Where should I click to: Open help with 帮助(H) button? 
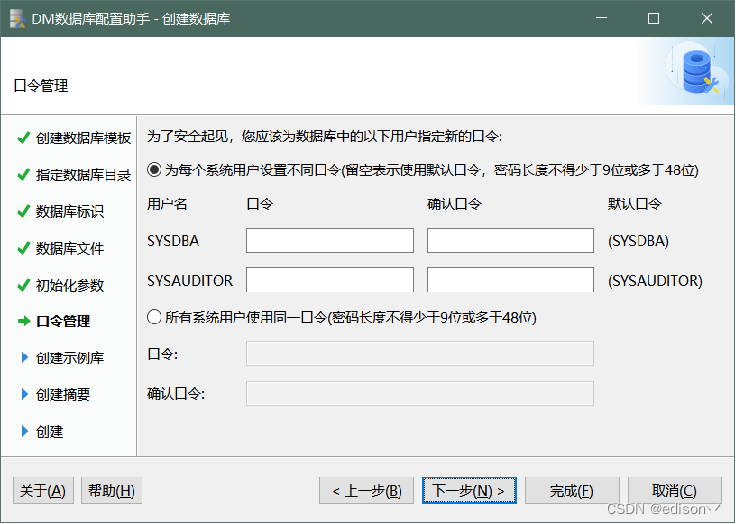coord(111,491)
